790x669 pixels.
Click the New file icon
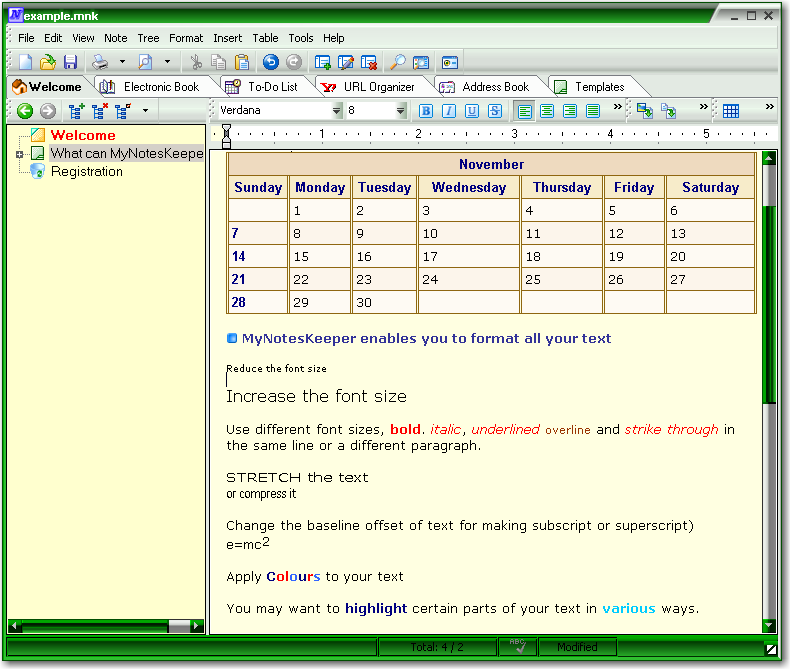coord(25,62)
